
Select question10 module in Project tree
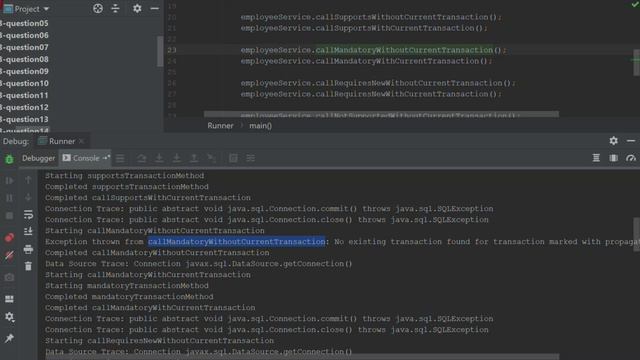[x=24, y=83]
